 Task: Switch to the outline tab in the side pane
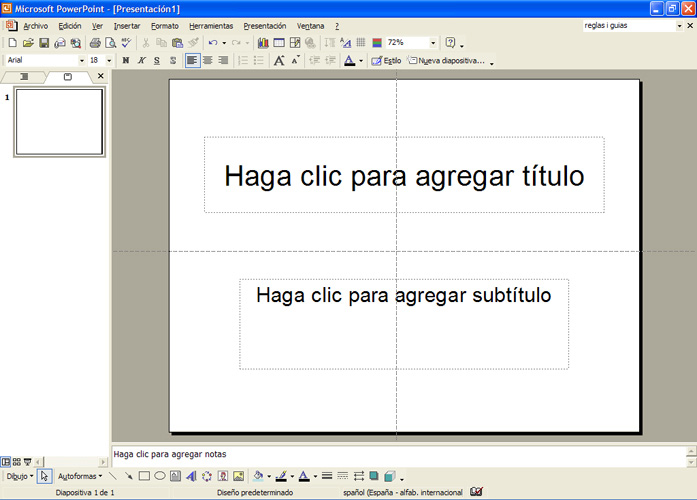pyautogui.click(x=24, y=77)
